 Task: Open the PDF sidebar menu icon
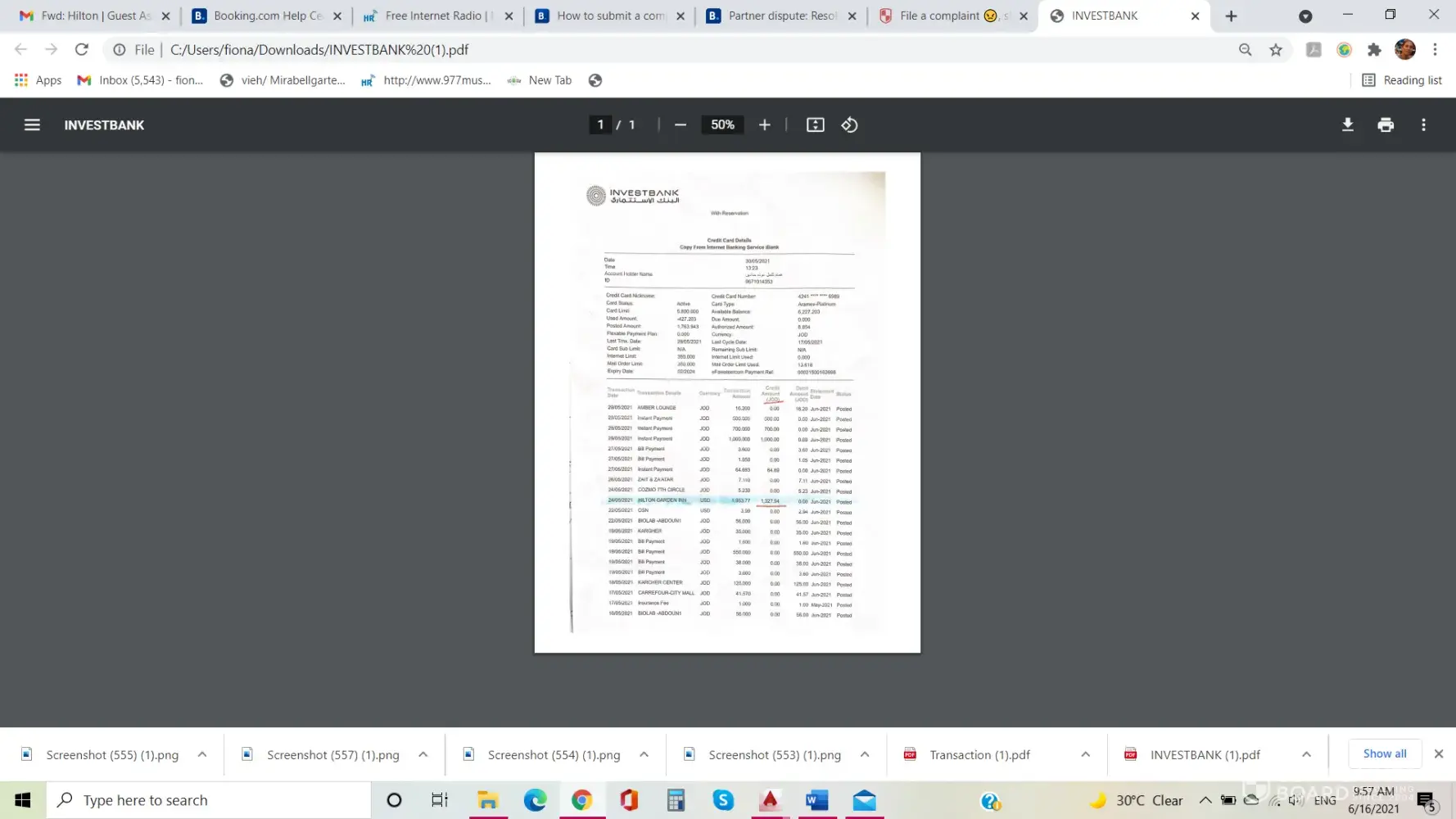click(x=32, y=124)
